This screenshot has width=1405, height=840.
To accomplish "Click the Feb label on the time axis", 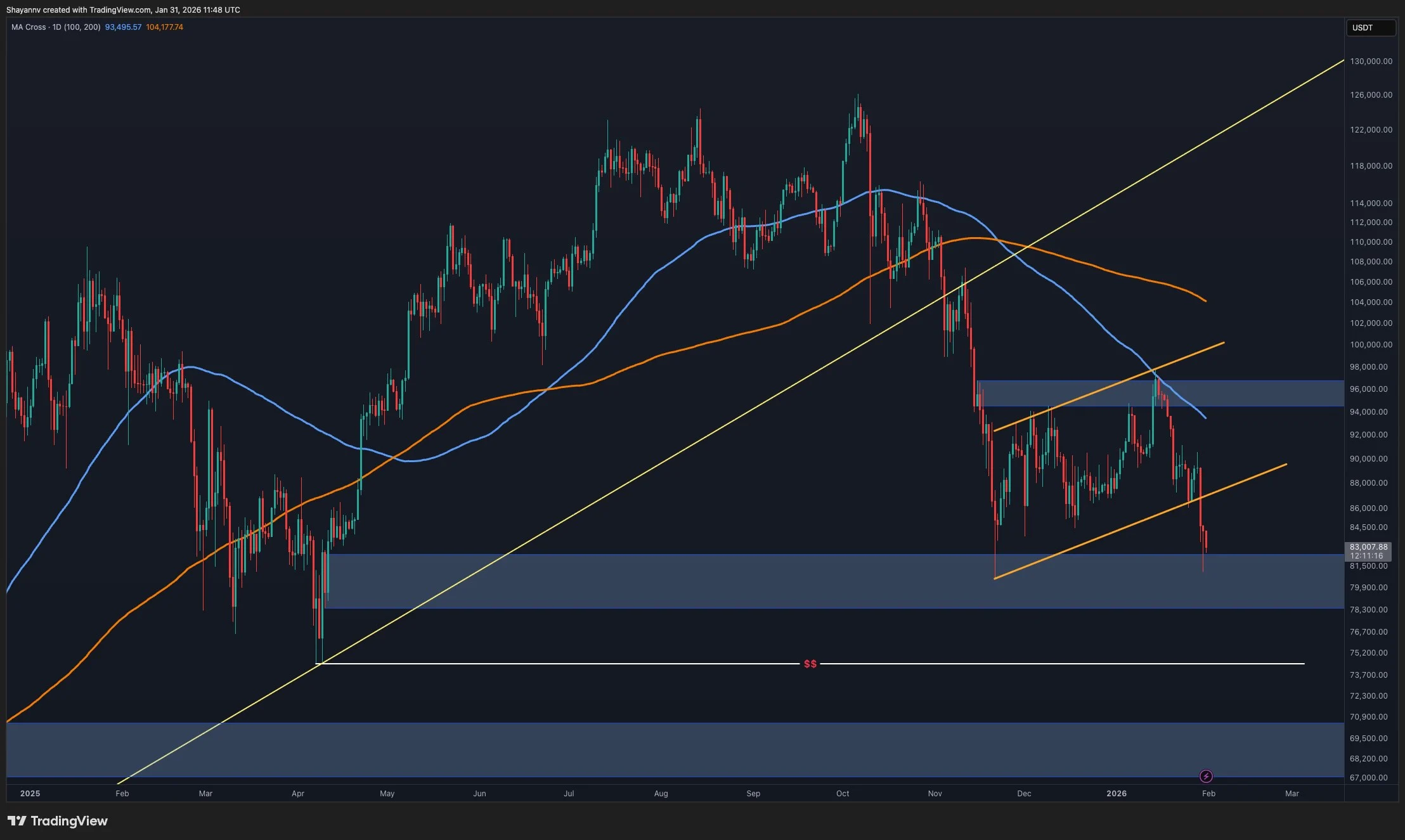I will point(1208,793).
